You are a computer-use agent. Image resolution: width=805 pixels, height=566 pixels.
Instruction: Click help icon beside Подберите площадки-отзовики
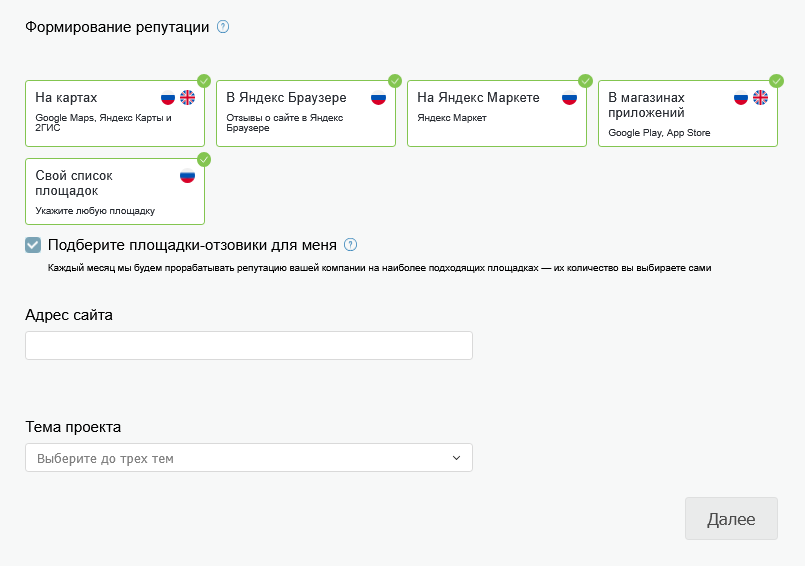click(350, 244)
